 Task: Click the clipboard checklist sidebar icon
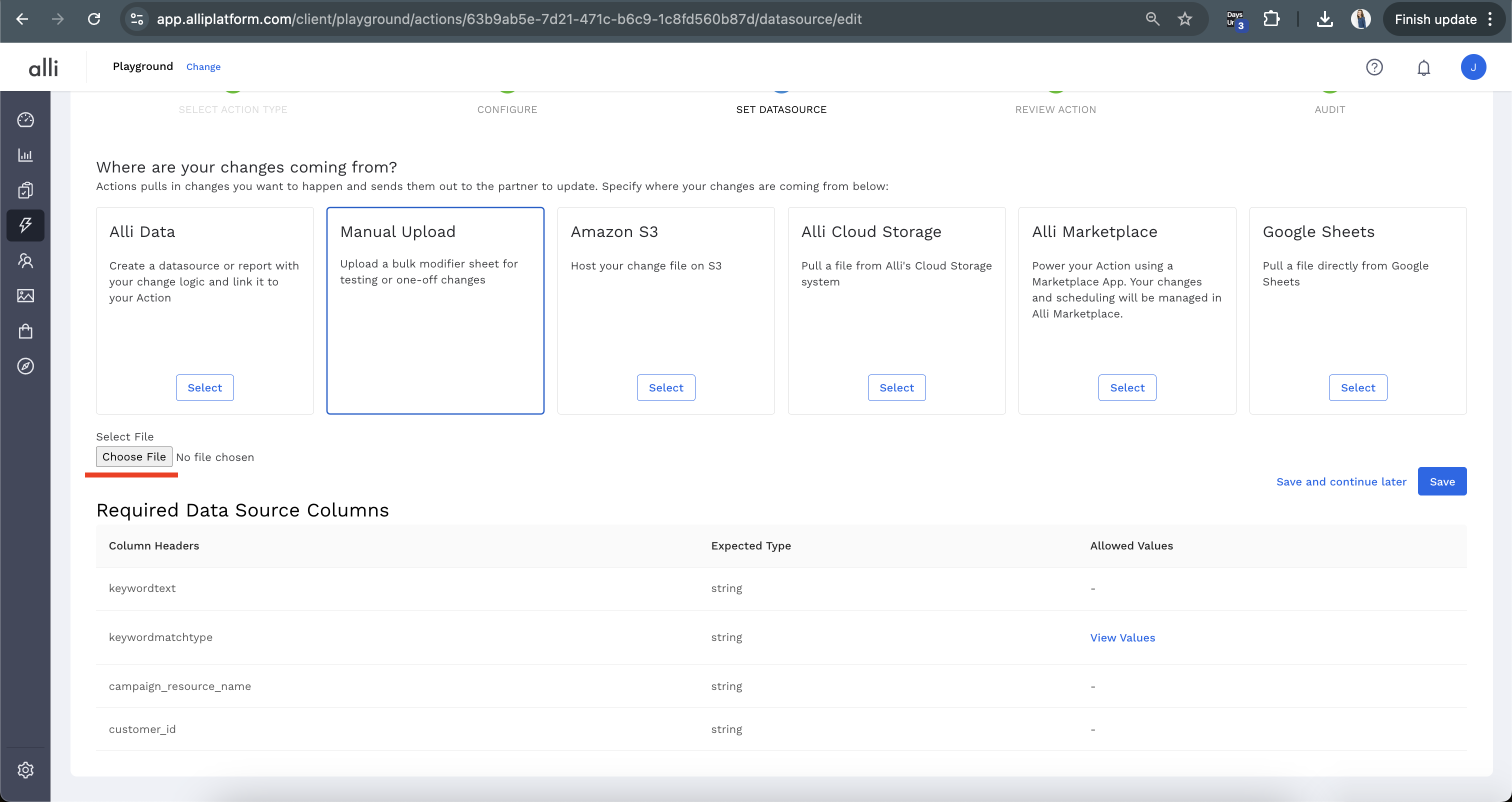coord(25,190)
